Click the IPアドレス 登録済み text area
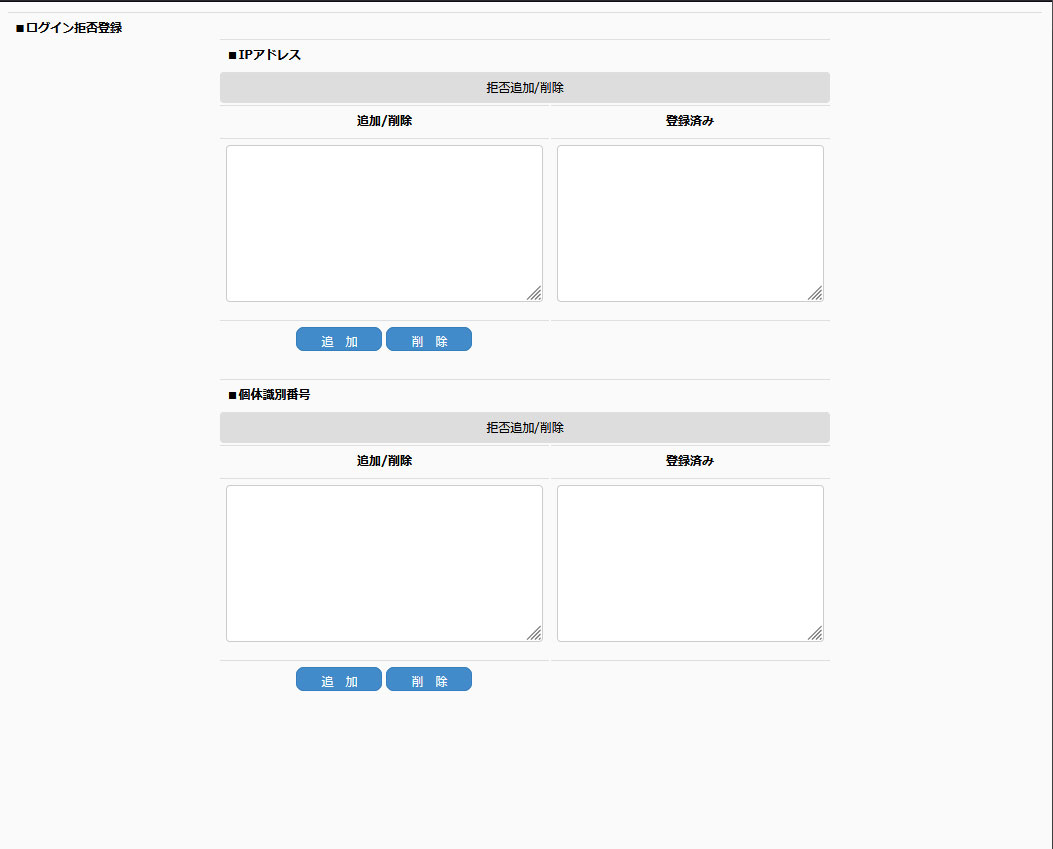 (x=690, y=223)
